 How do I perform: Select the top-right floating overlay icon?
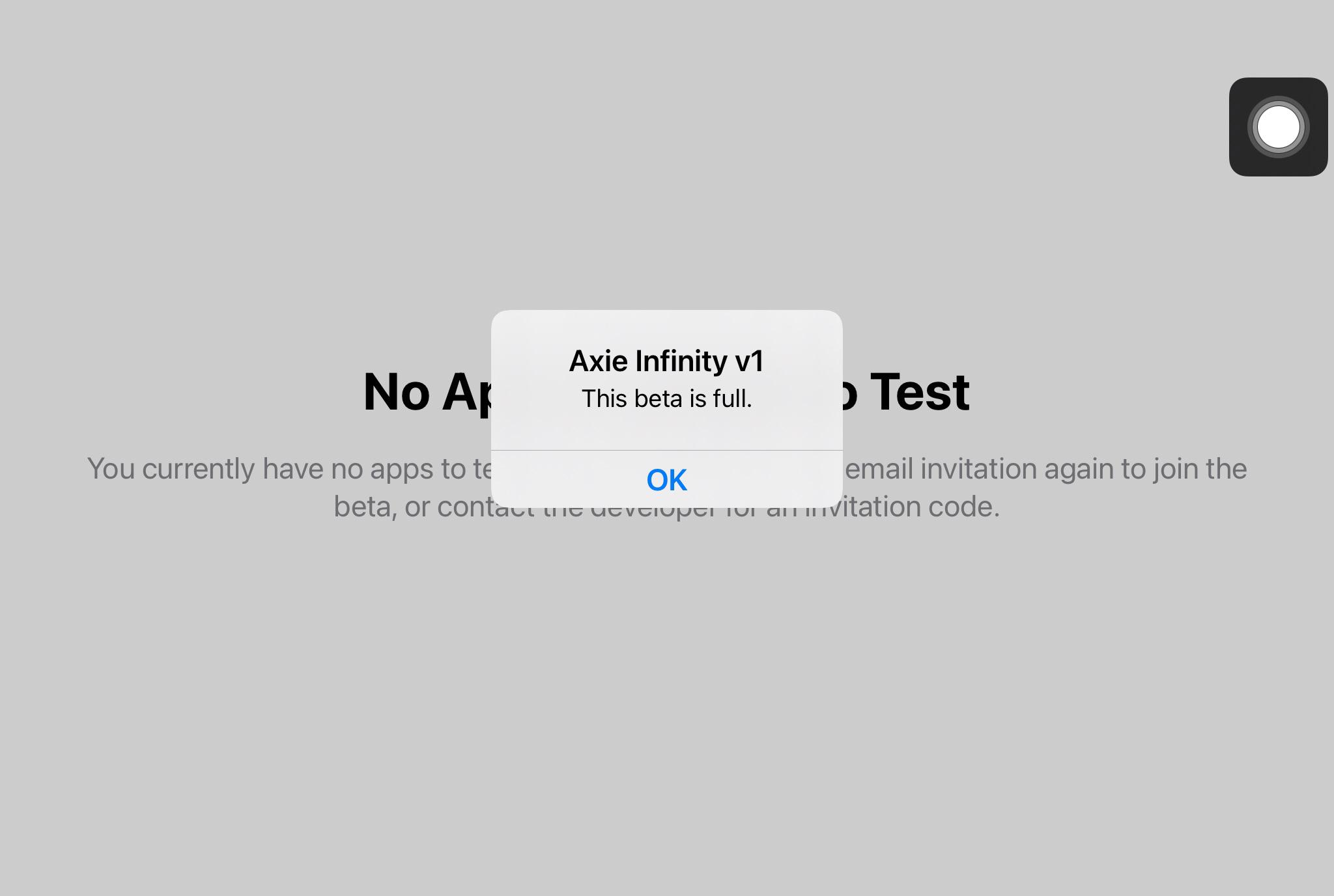coord(1277,127)
